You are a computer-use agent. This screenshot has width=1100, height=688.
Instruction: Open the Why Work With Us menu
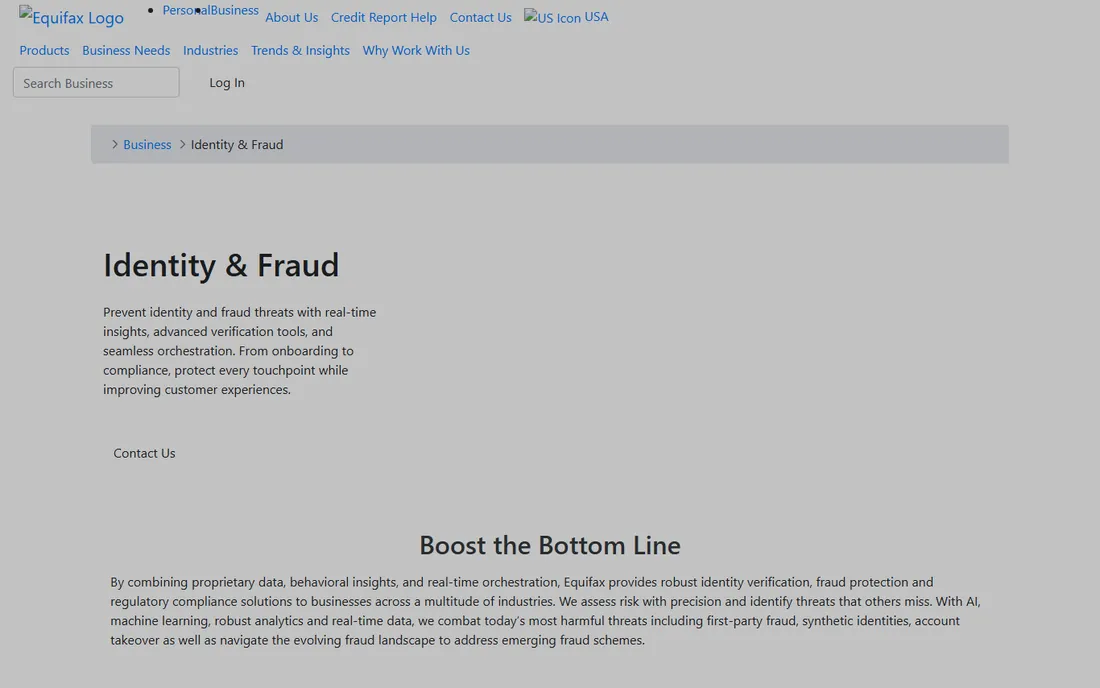pos(416,50)
